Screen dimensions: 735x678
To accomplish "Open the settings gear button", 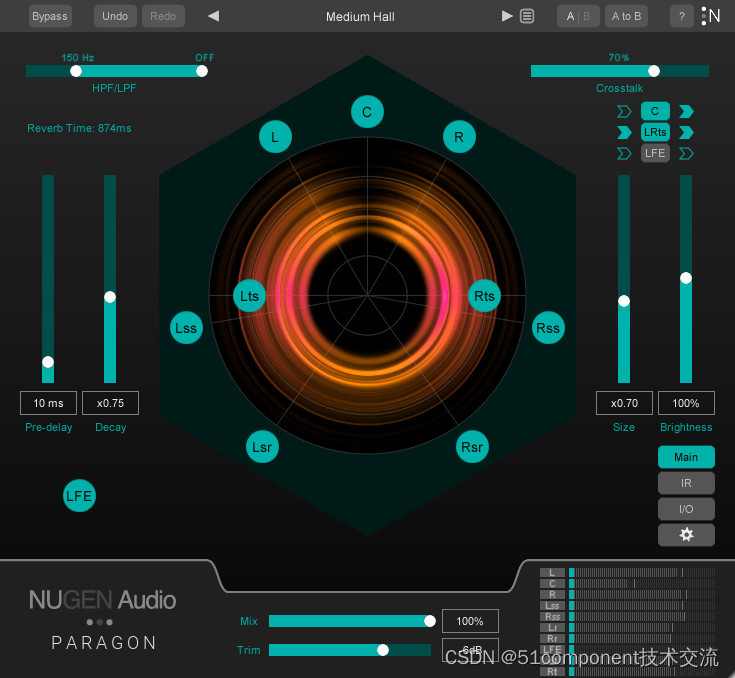I will point(686,535).
